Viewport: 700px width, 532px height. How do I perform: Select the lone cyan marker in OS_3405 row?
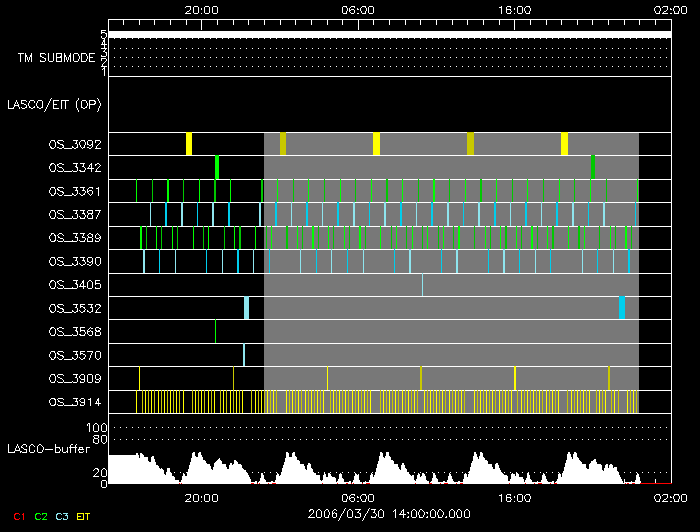click(x=422, y=285)
